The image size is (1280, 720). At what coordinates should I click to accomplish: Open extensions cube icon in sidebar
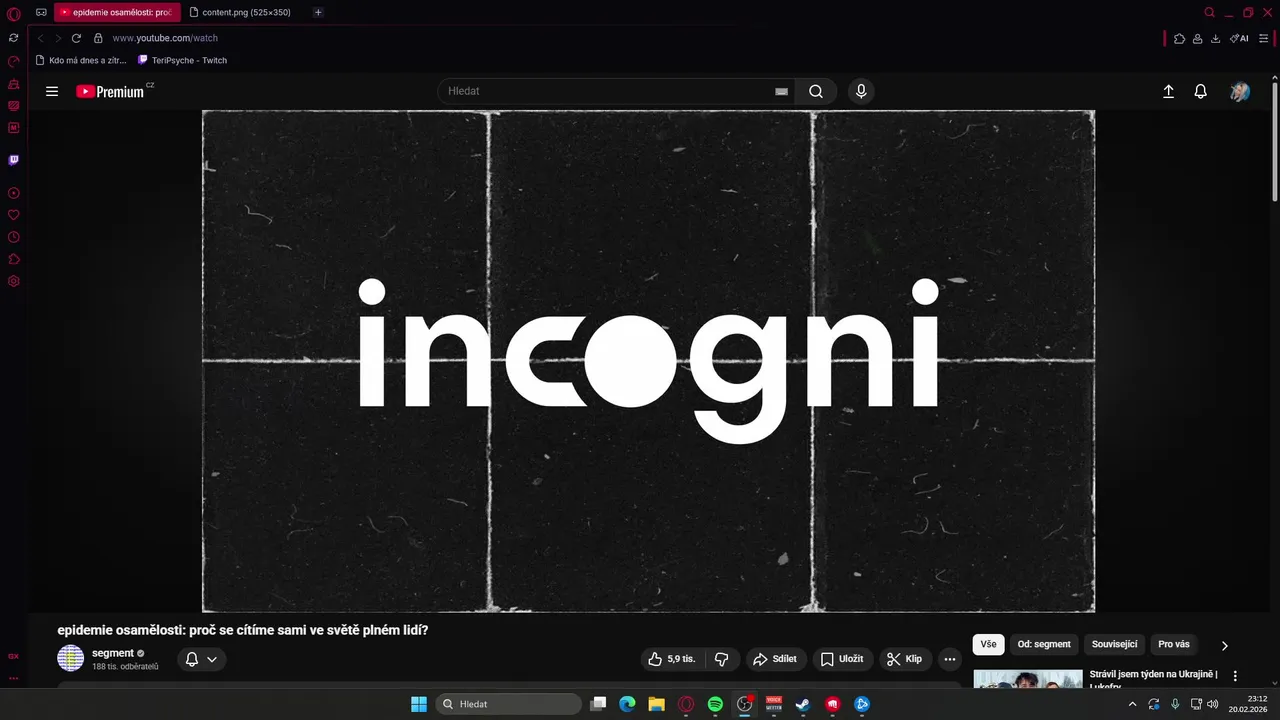tap(13, 259)
